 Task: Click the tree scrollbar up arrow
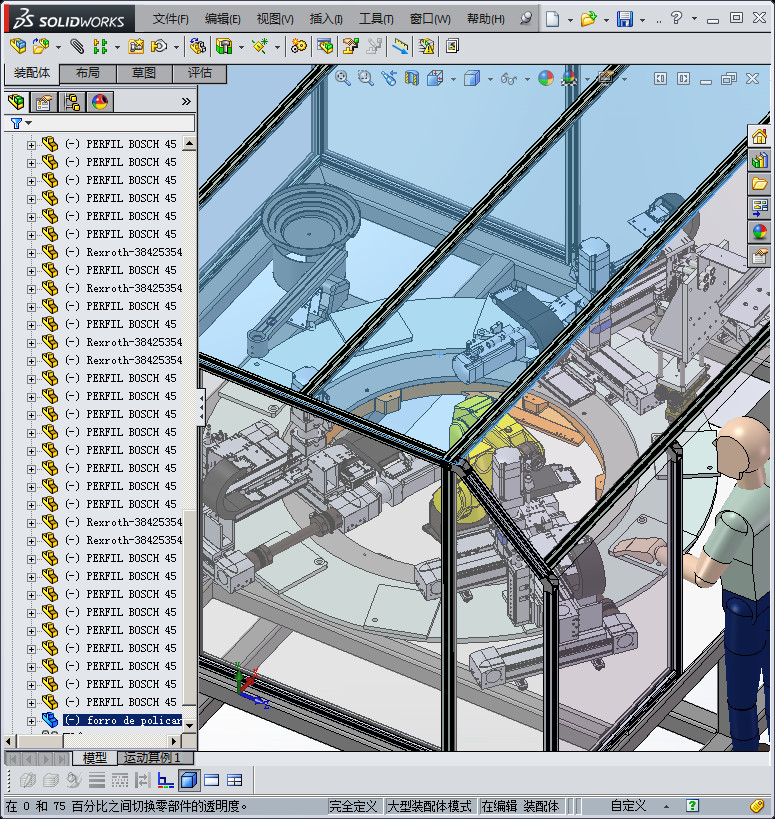189,144
